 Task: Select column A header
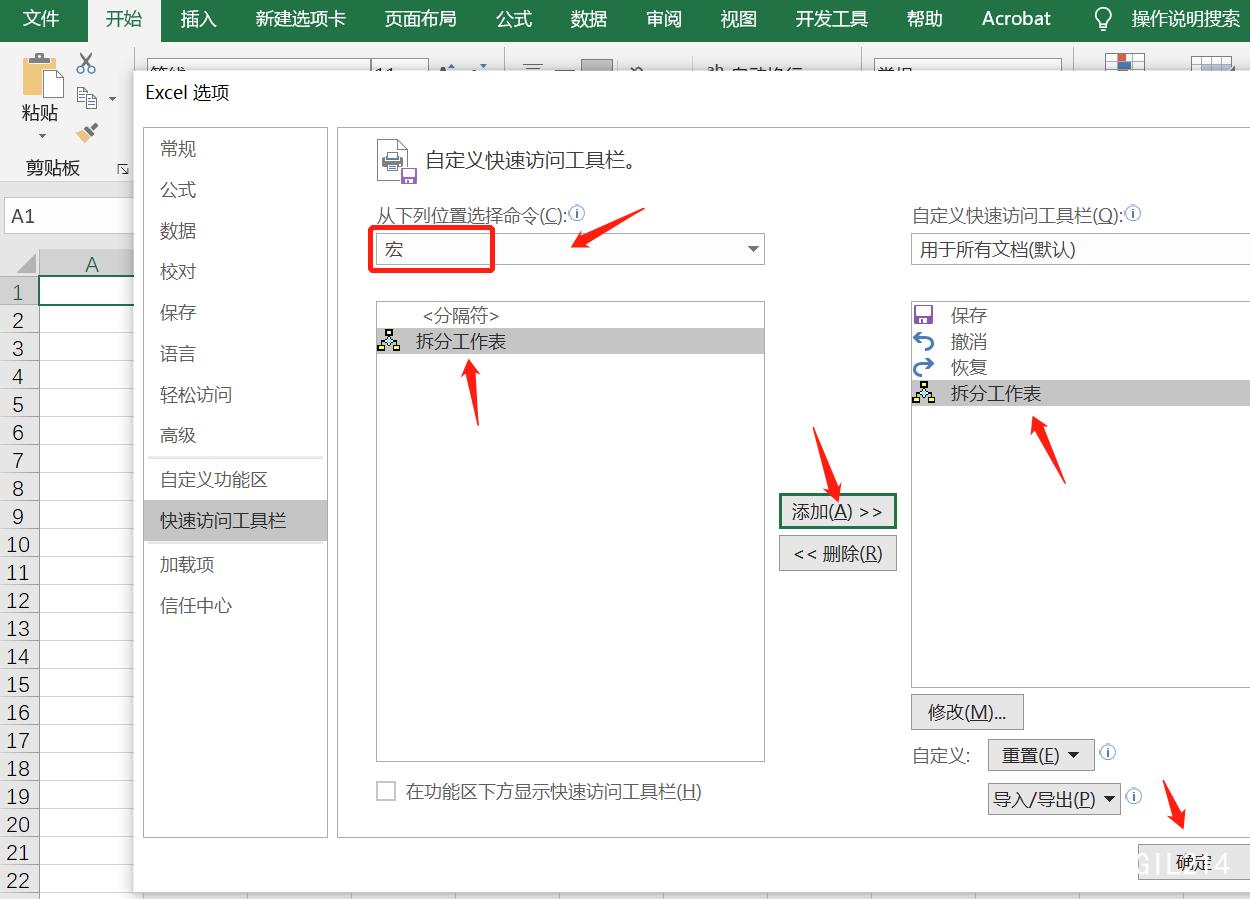pos(91,264)
